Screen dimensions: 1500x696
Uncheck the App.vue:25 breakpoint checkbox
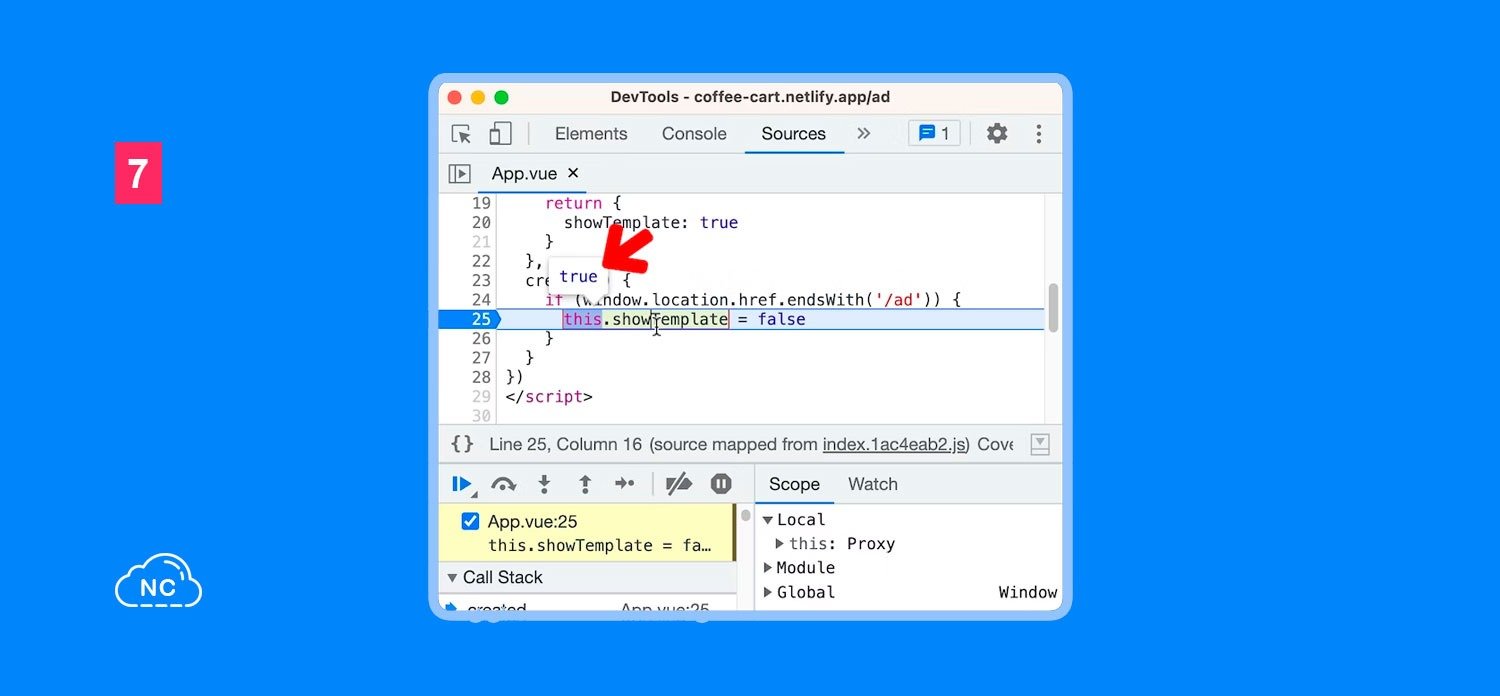[x=470, y=521]
